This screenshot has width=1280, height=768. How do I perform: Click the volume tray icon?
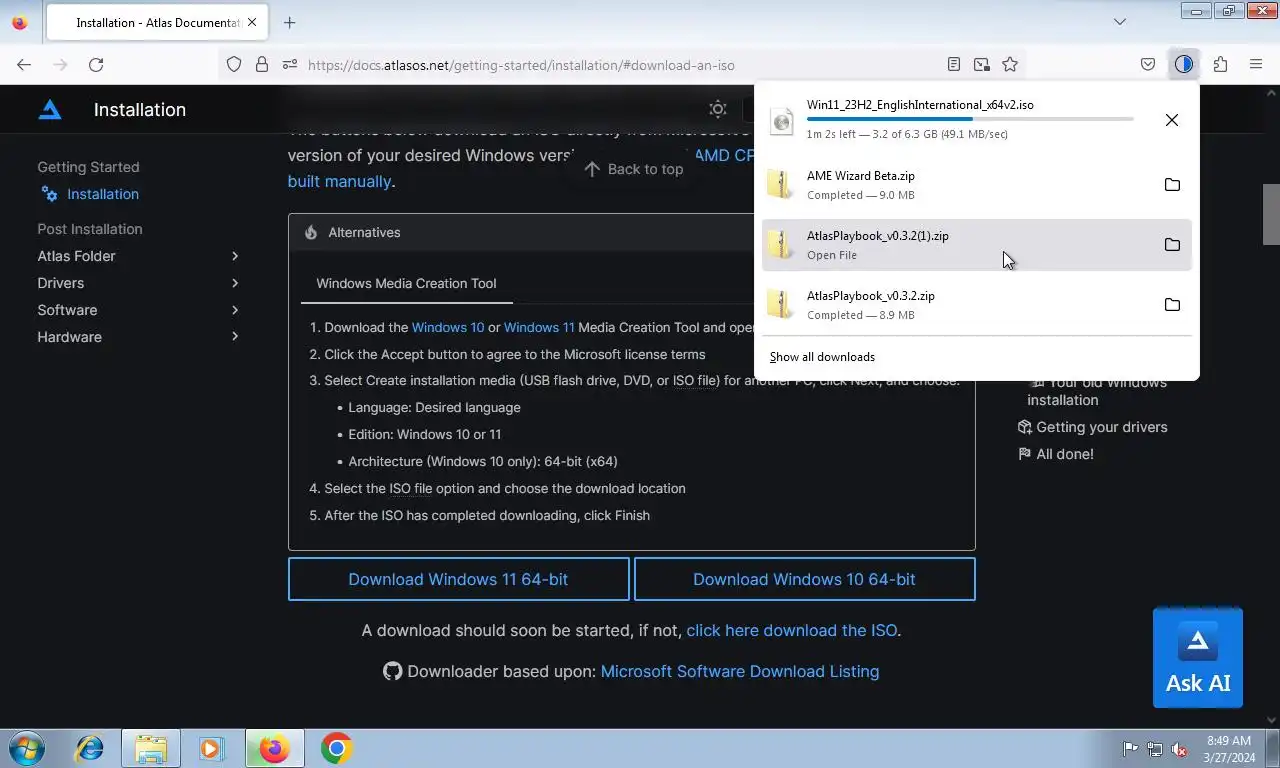click(1178, 749)
